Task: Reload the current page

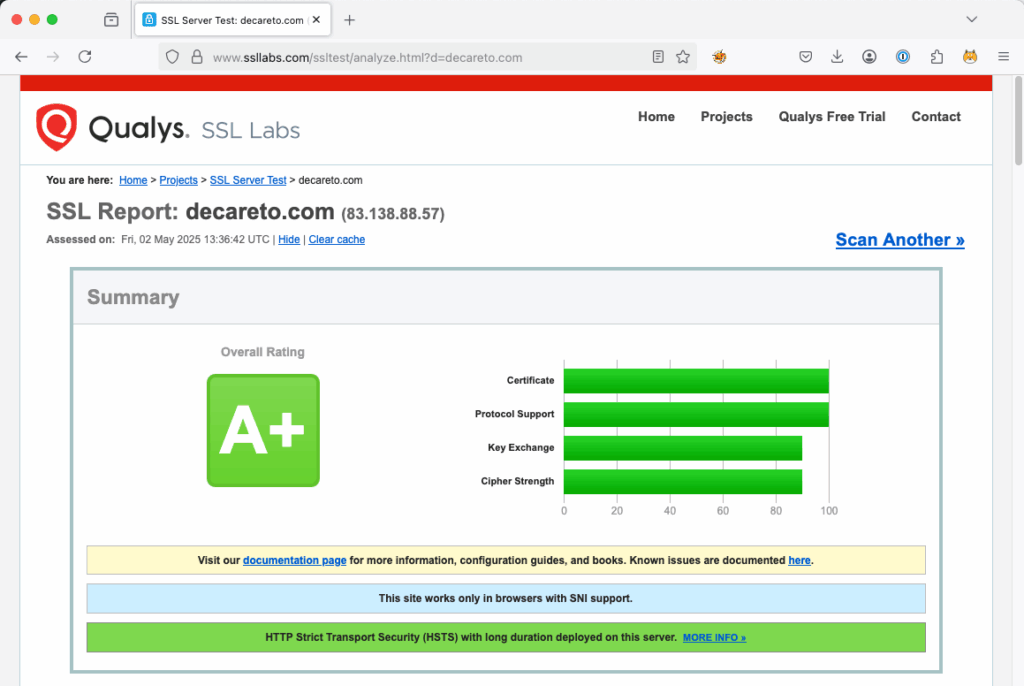Action: 85,57
